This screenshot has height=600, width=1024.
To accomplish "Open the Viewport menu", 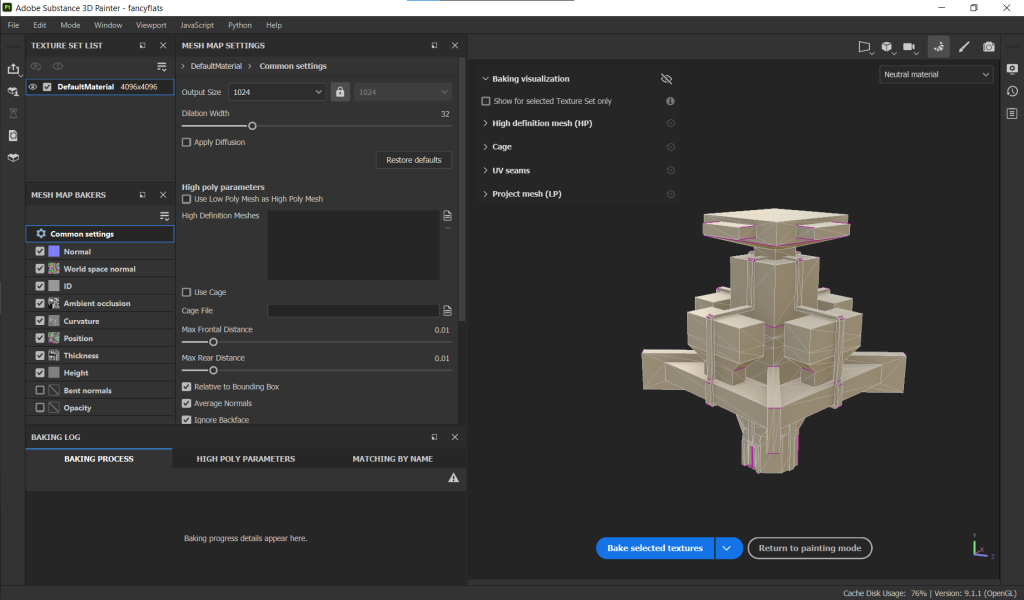I will pyautogui.click(x=151, y=25).
